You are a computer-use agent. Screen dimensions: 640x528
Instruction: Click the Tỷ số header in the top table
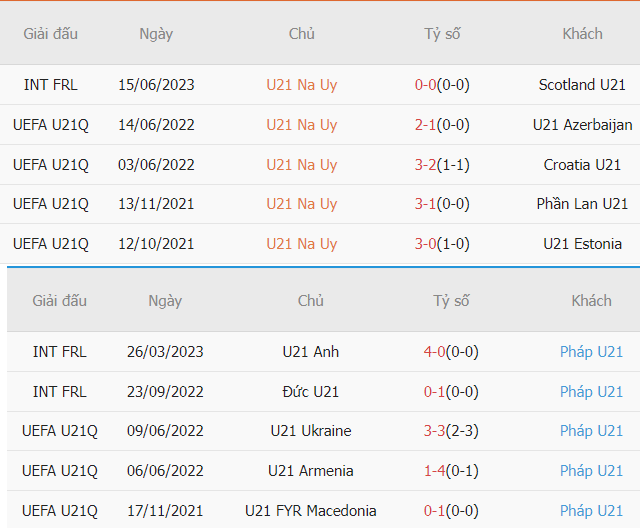(x=442, y=33)
